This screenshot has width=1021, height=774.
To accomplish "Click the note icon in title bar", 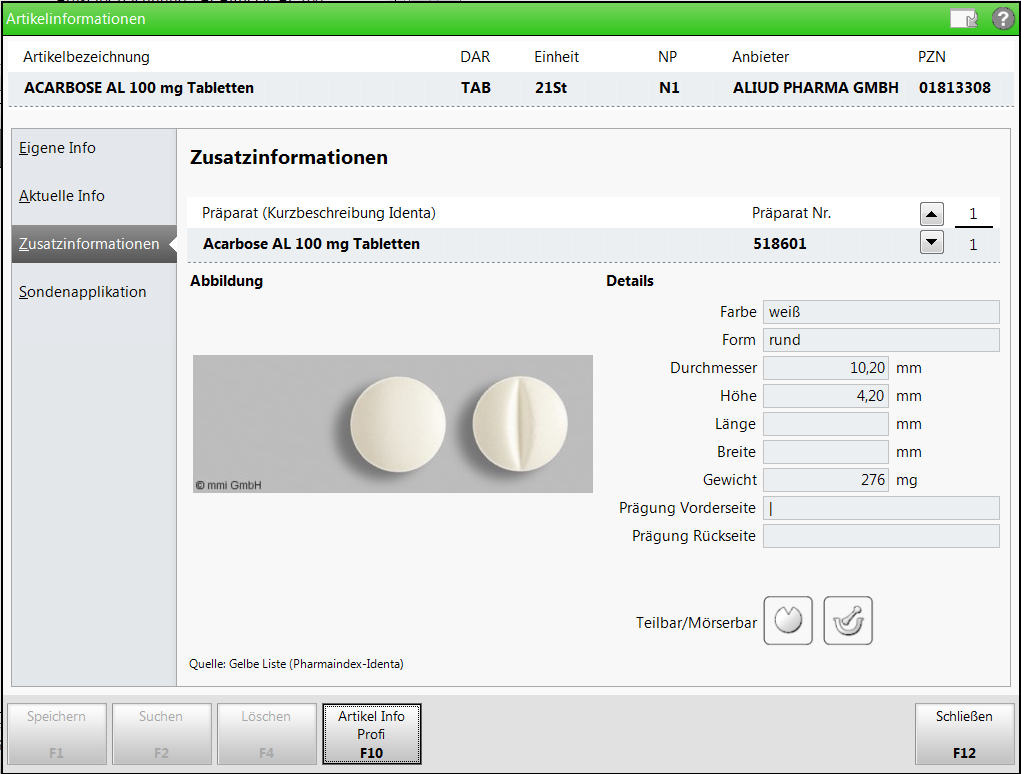I will tap(964, 18).
